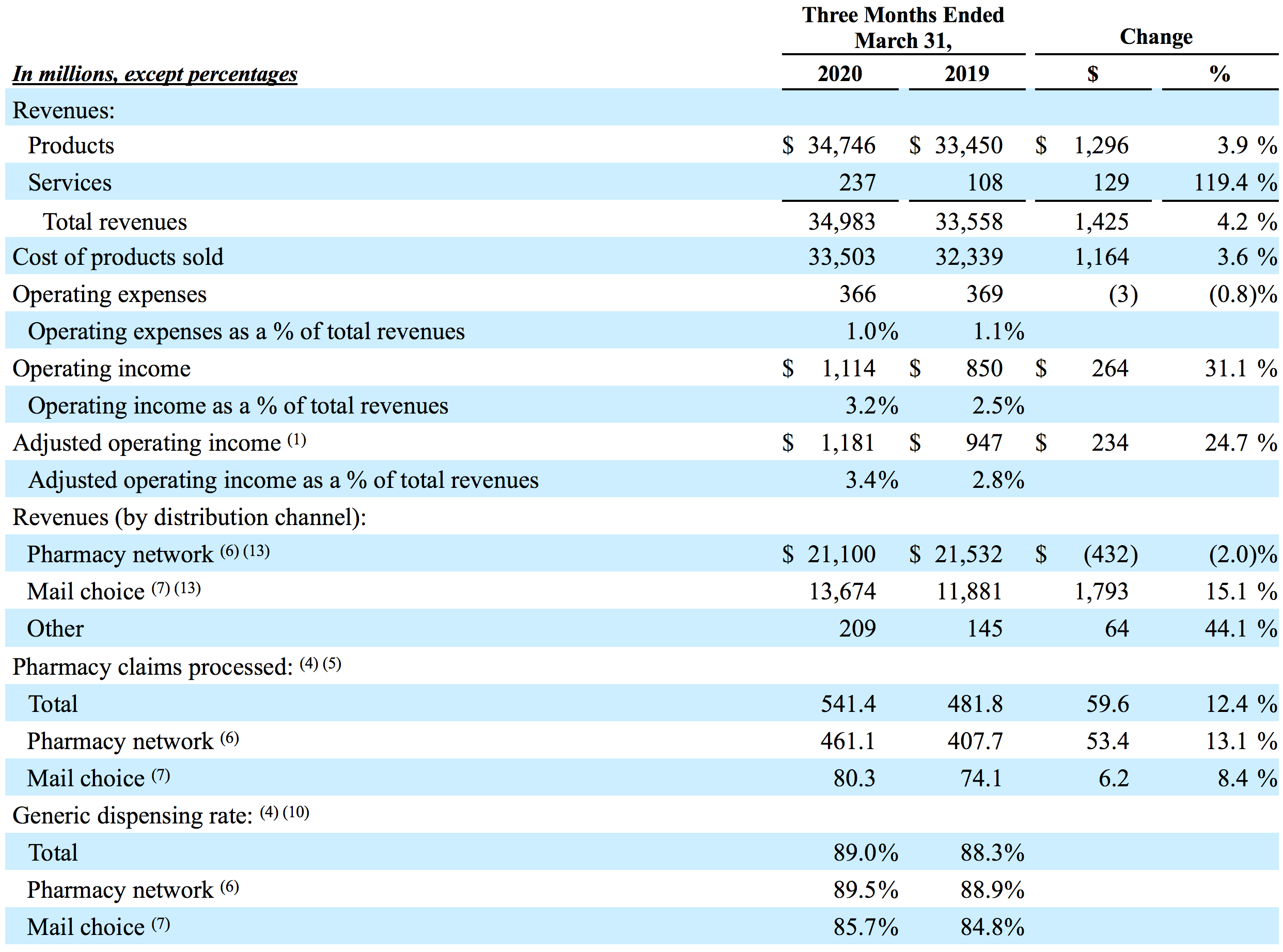Select operating expenses percent change (0.8)%
Image resolution: width=1283 pixels, height=952 pixels.
click(x=1243, y=294)
